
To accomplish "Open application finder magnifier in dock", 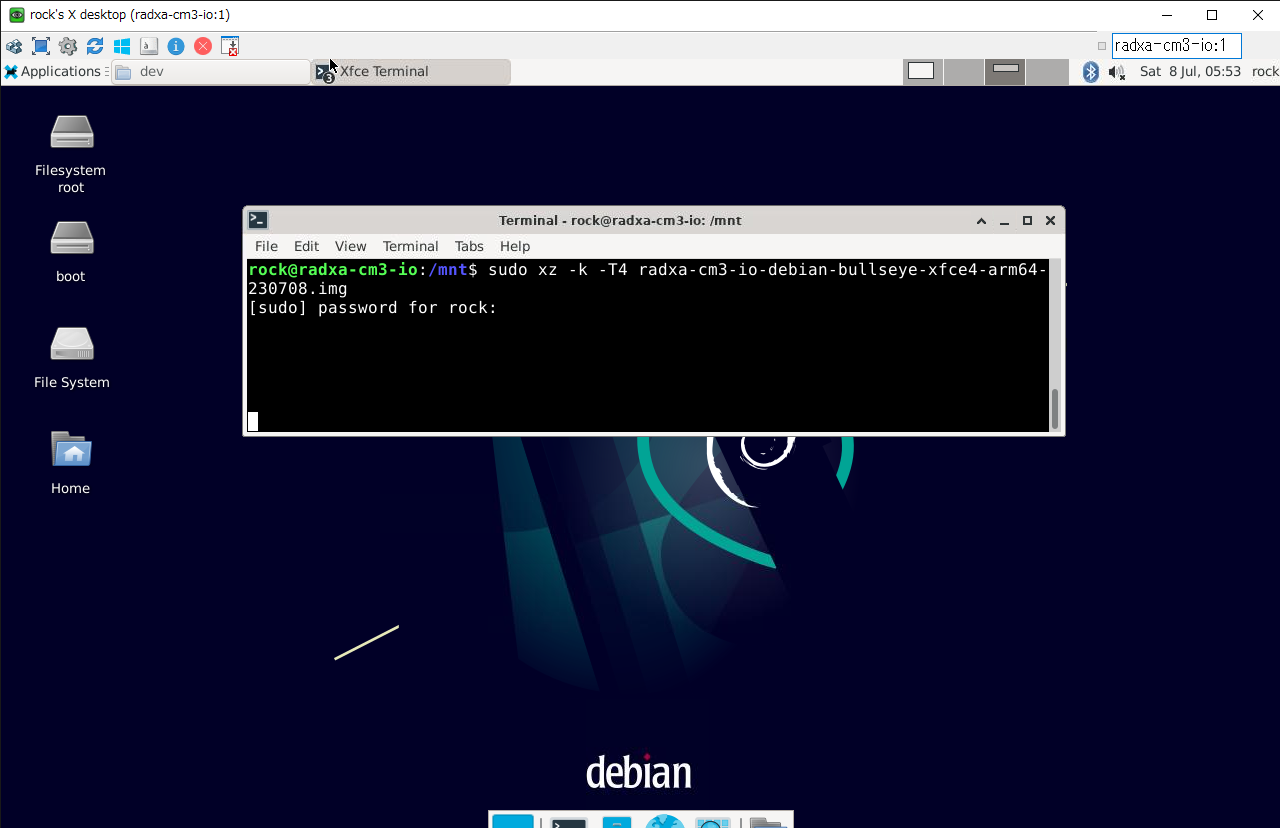I will point(713,822).
